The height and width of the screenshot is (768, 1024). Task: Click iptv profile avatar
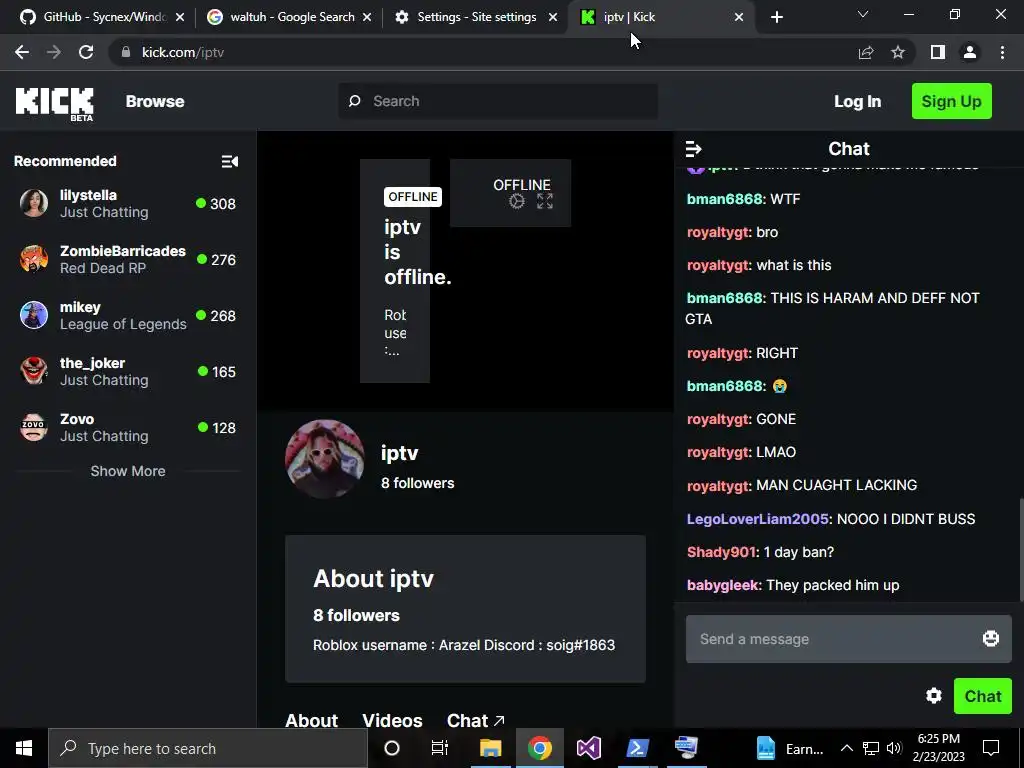[x=325, y=459]
